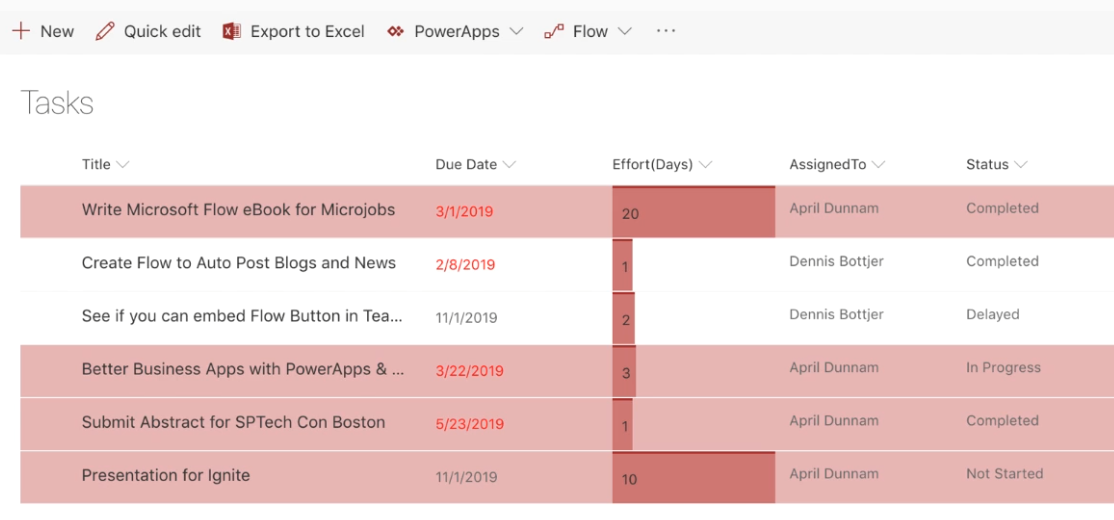Click Completed status in the Auto Post Blogs row
The image size is (1114, 520).
(1002, 261)
